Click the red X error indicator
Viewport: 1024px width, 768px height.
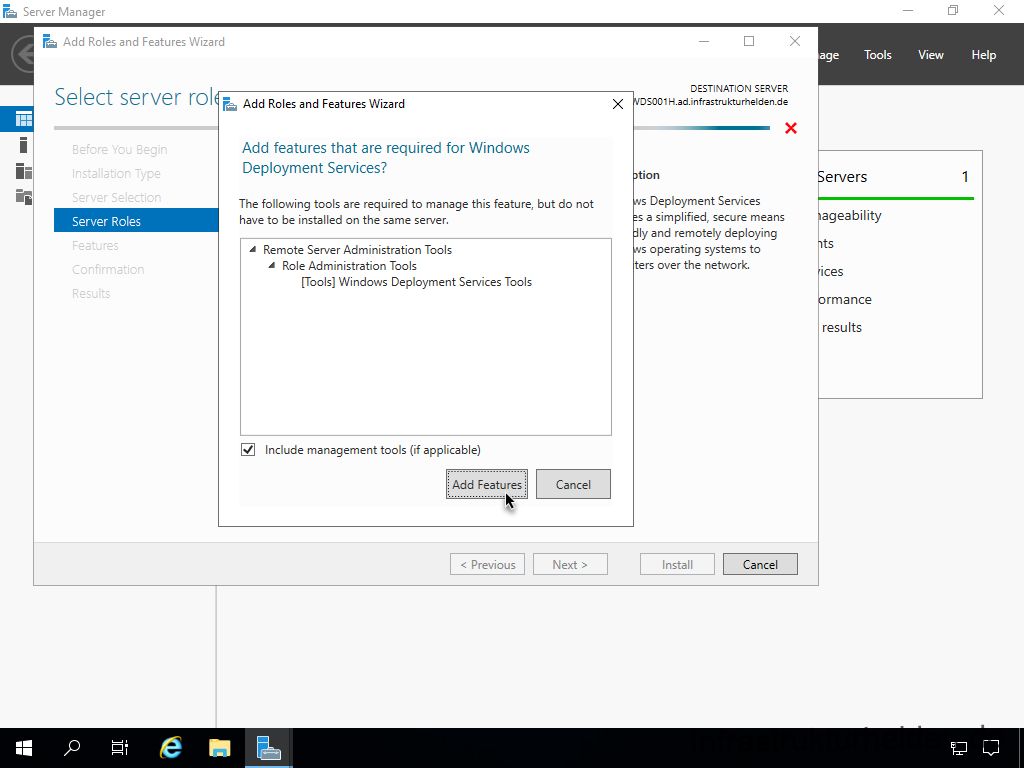pos(791,128)
